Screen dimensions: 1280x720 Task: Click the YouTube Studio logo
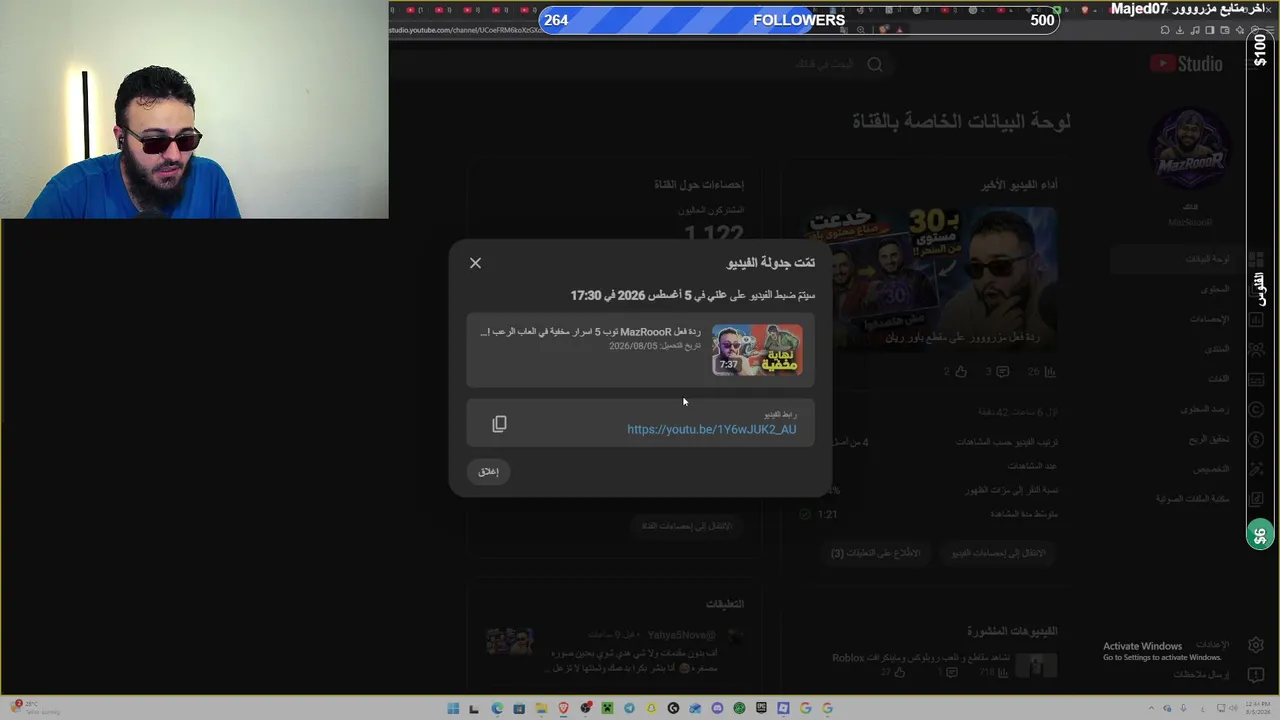point(1186,64)
